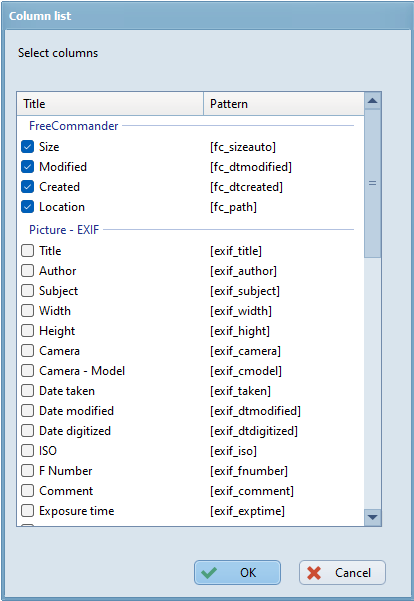Click the scrollbar up arrow
The height and width of the screenshot is (601, 414).
372,101
